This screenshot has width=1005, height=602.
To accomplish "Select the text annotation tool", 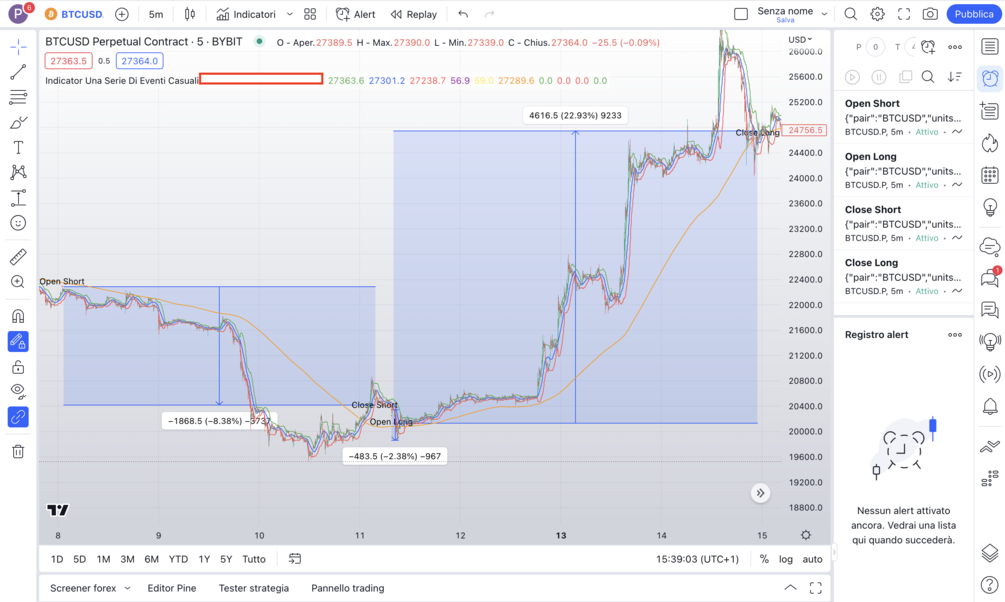I will pyautogui.click(x=18, y=147).
